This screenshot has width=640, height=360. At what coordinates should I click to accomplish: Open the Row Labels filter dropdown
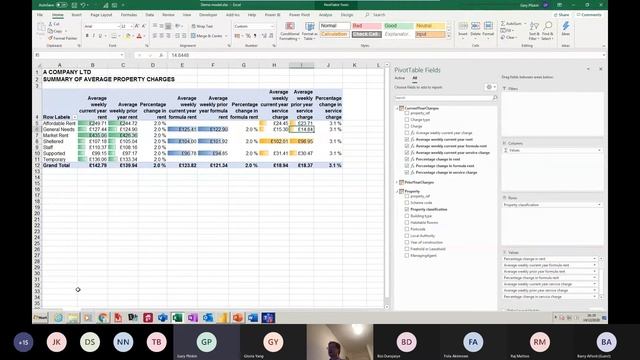(x=75, y=117)
